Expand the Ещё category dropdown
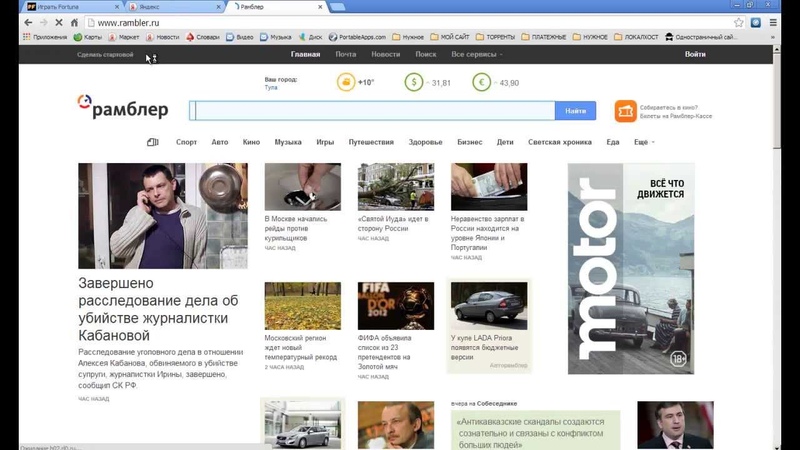This screenshot has height=450, width=800. [x=644, y=142]
